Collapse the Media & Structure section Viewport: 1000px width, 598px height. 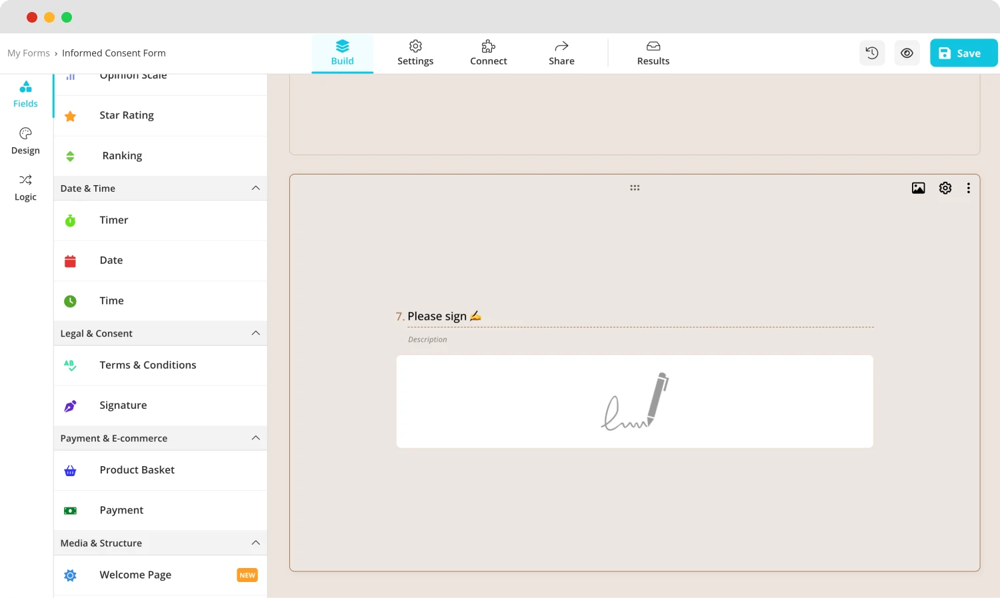255,543
